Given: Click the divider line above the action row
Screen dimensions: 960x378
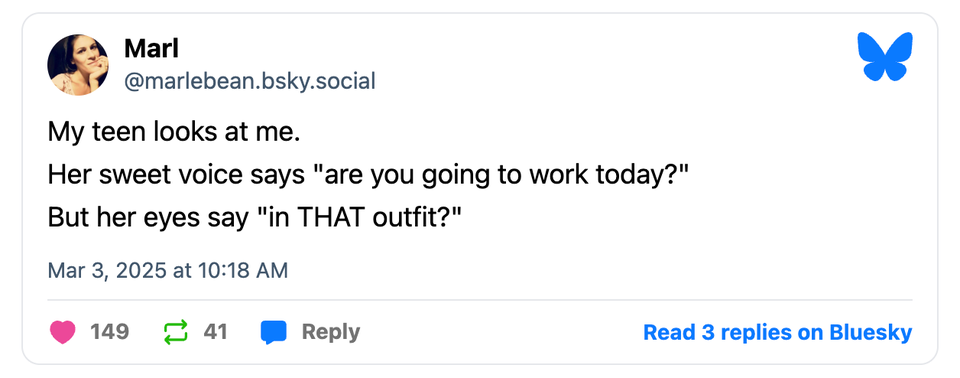Looking at the screenshot, I should (x=480, y=300).
